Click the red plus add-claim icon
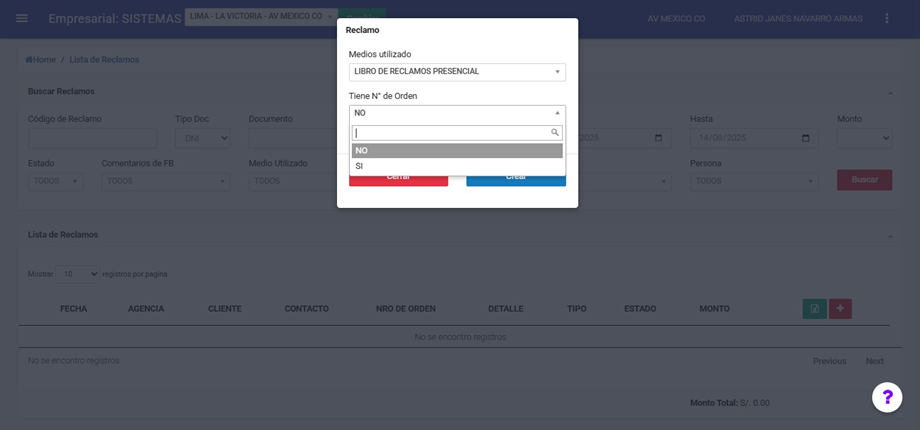The height and width of the screenshot is (430, 920). pos(840,309)
